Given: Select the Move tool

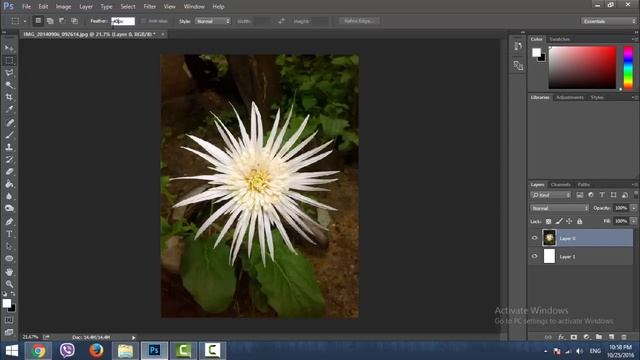Looking at the screenshot, I should 9,48.
